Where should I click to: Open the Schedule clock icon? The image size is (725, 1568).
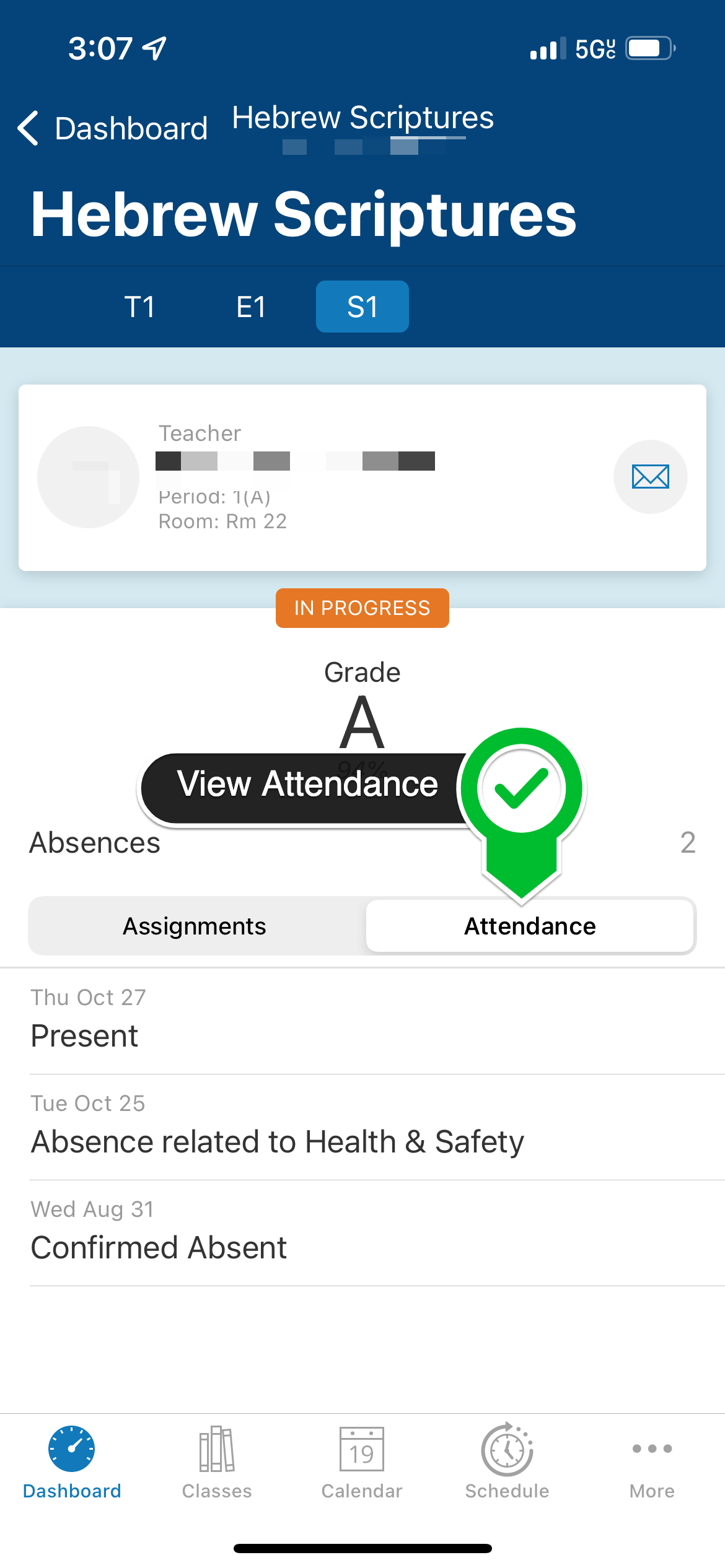[x=507, y=1448]
